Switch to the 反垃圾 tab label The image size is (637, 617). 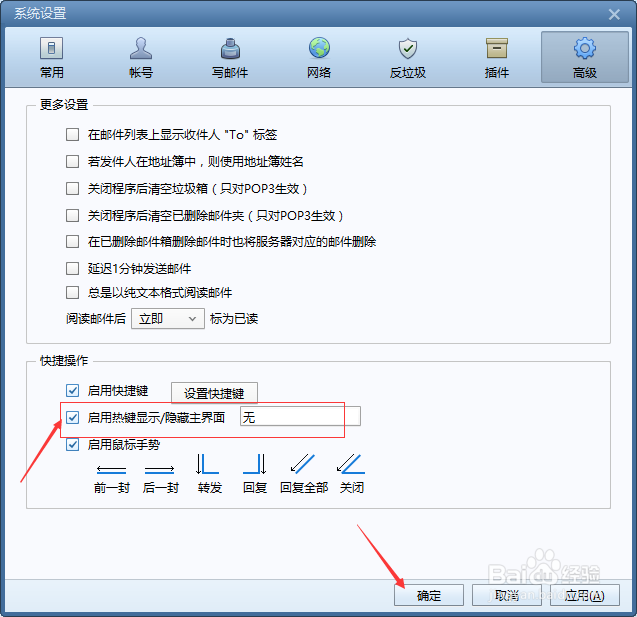click(408, 73)
